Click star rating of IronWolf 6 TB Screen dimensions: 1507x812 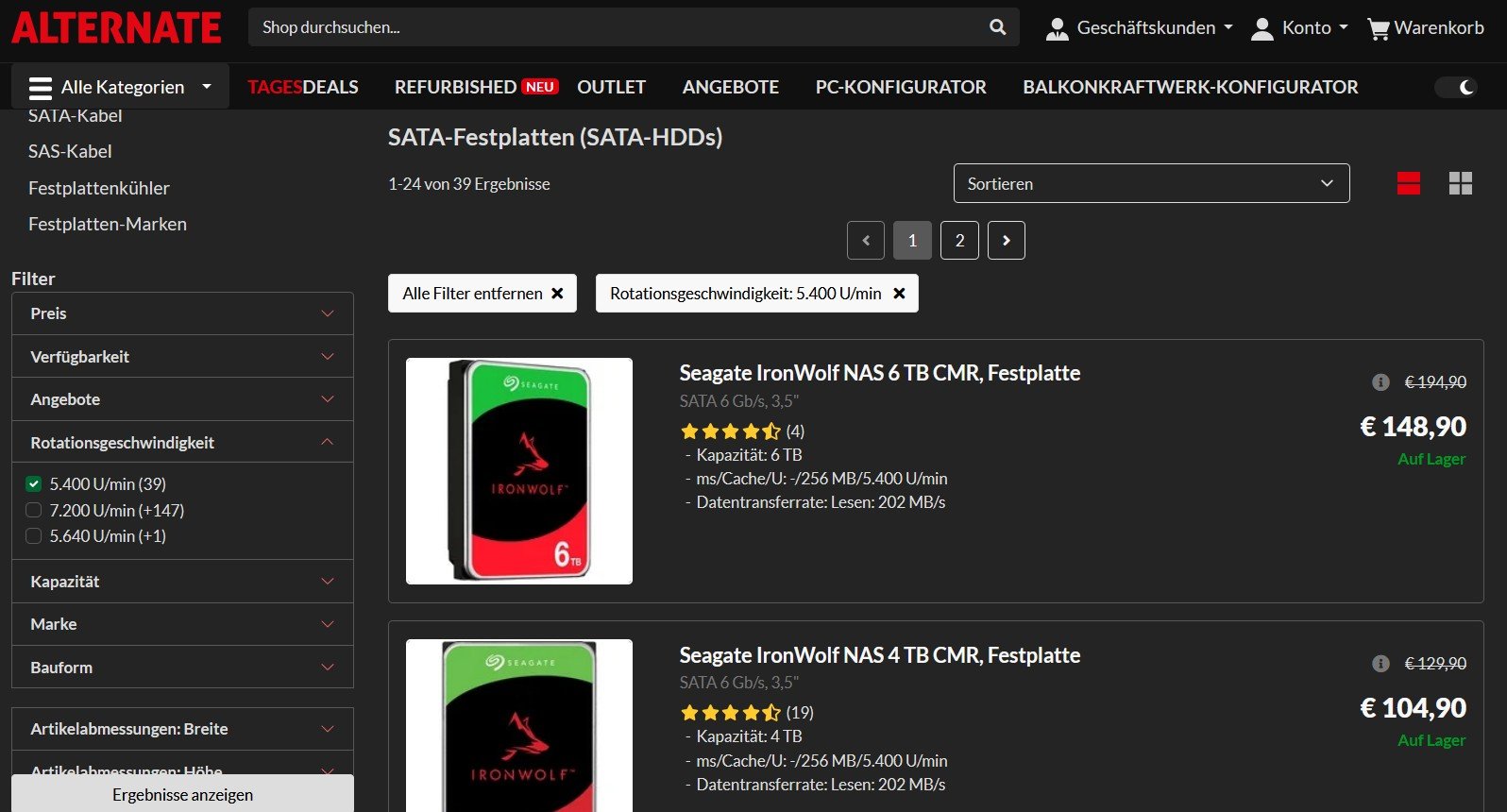pyautogui.click(x=731, y=431)
